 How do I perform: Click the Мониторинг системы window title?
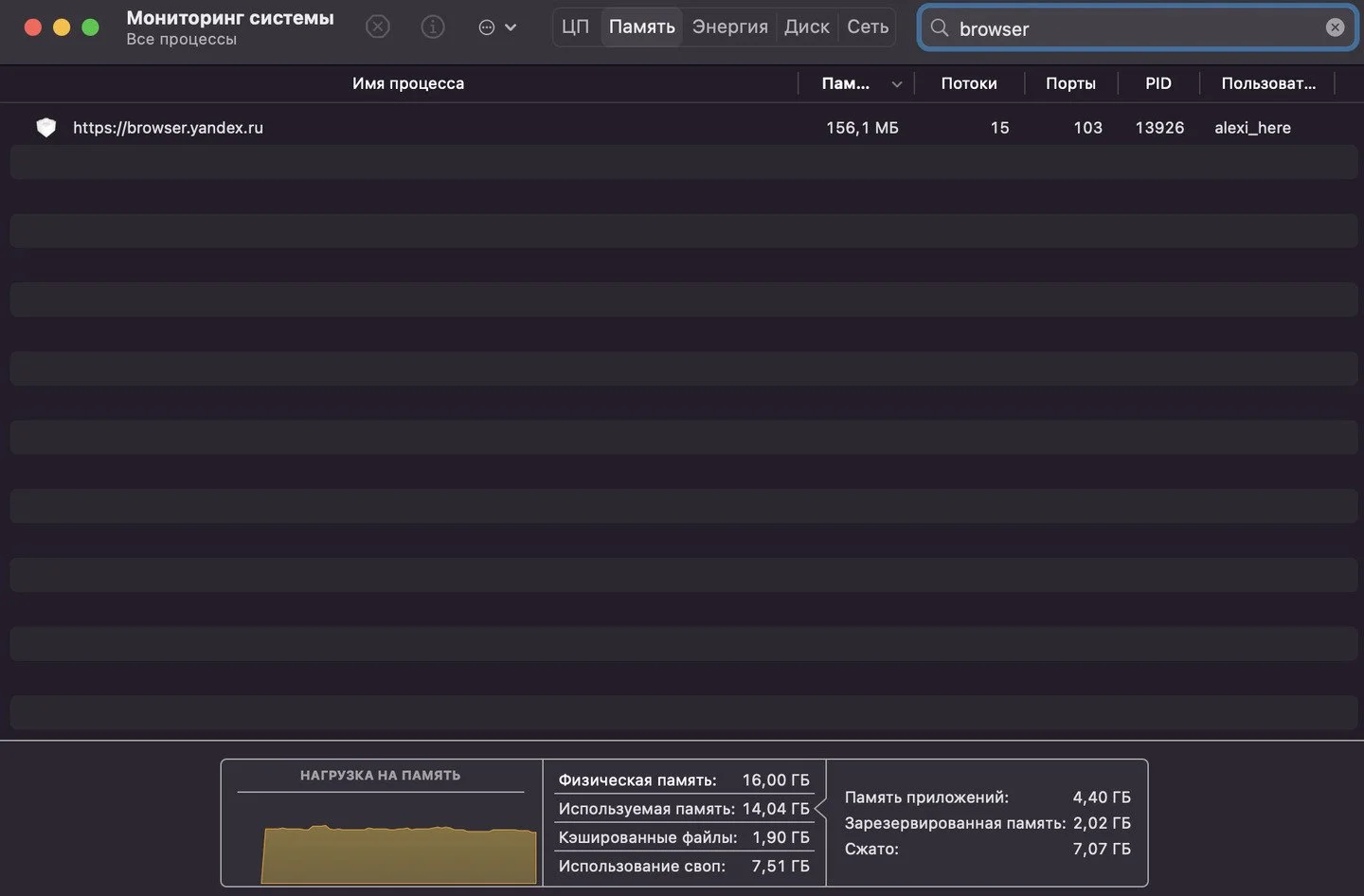tap(230, 18)
